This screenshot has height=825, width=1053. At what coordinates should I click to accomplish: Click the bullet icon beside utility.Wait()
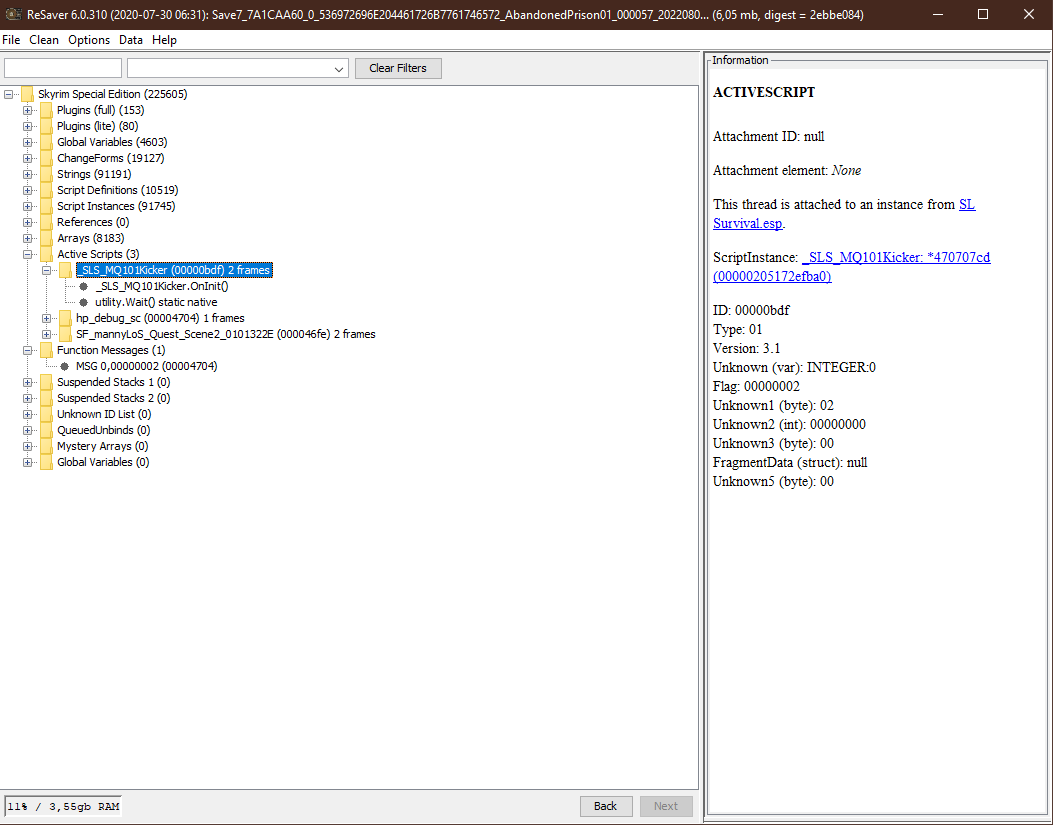83,302
